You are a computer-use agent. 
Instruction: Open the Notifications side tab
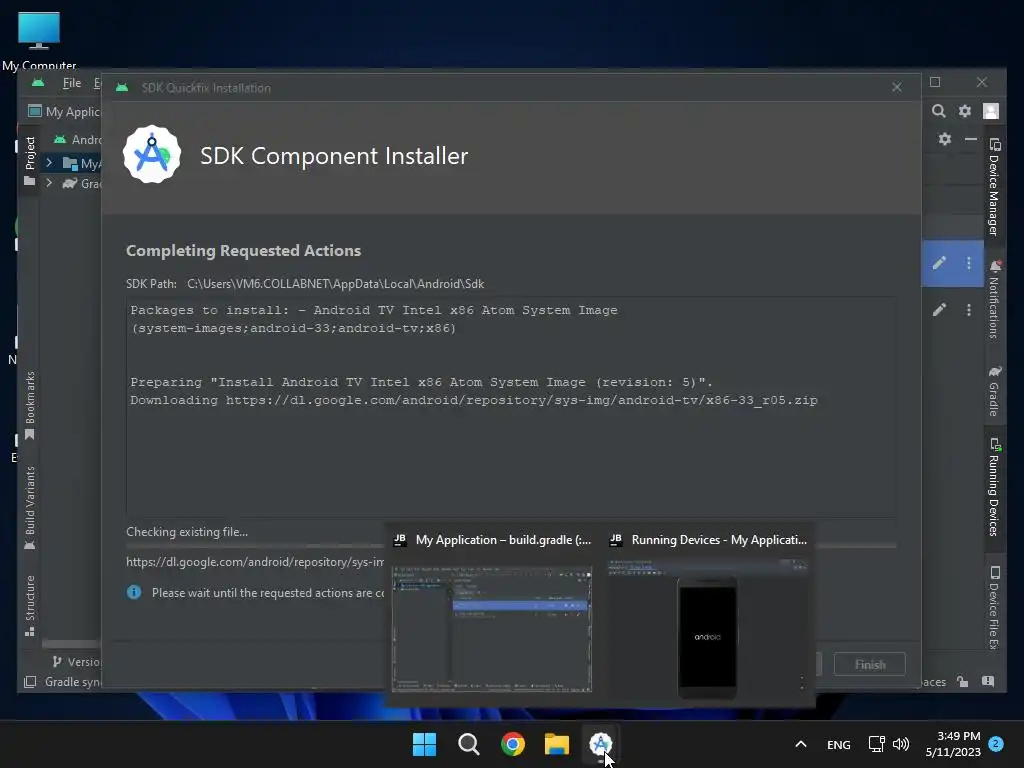[x=994, y=300]
